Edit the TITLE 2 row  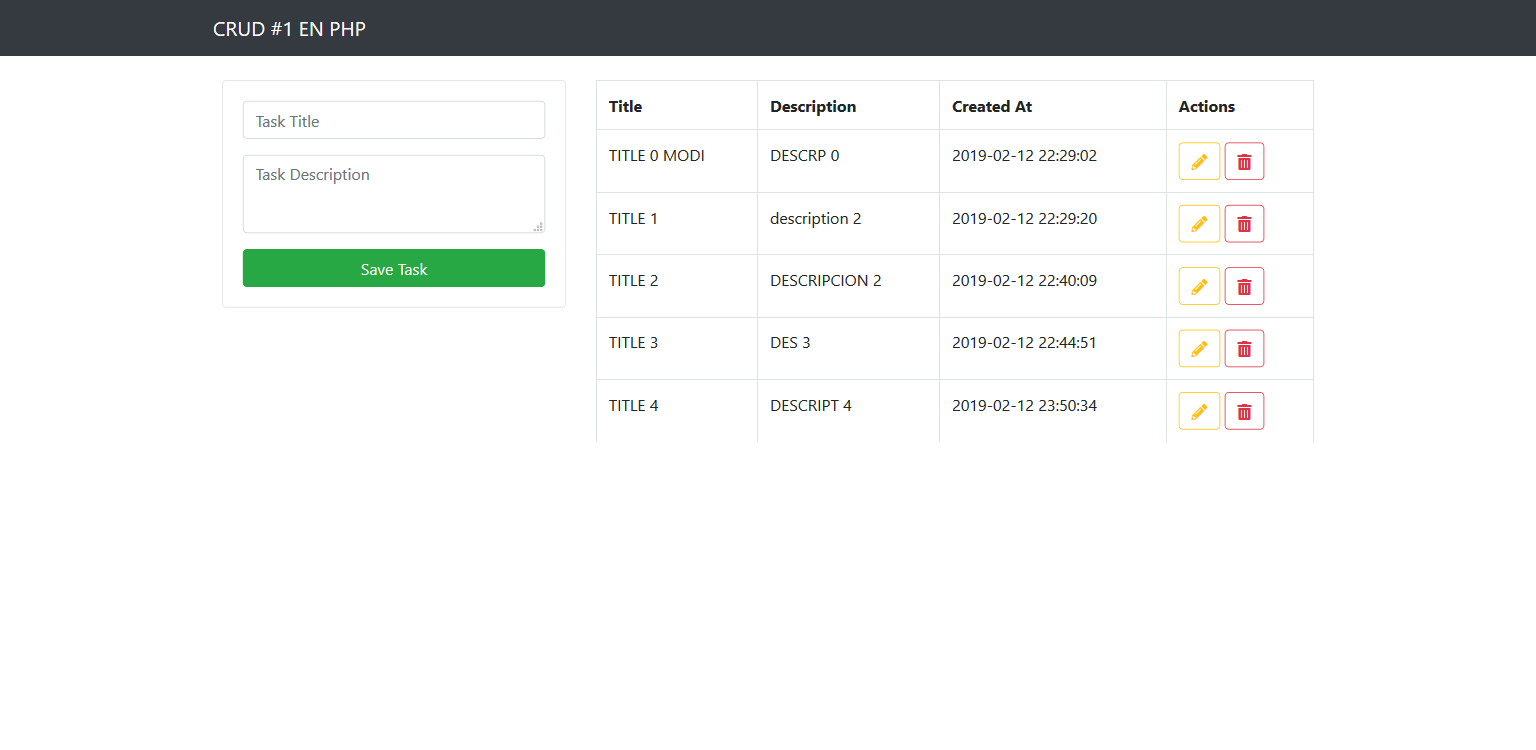pos(1199,286)
